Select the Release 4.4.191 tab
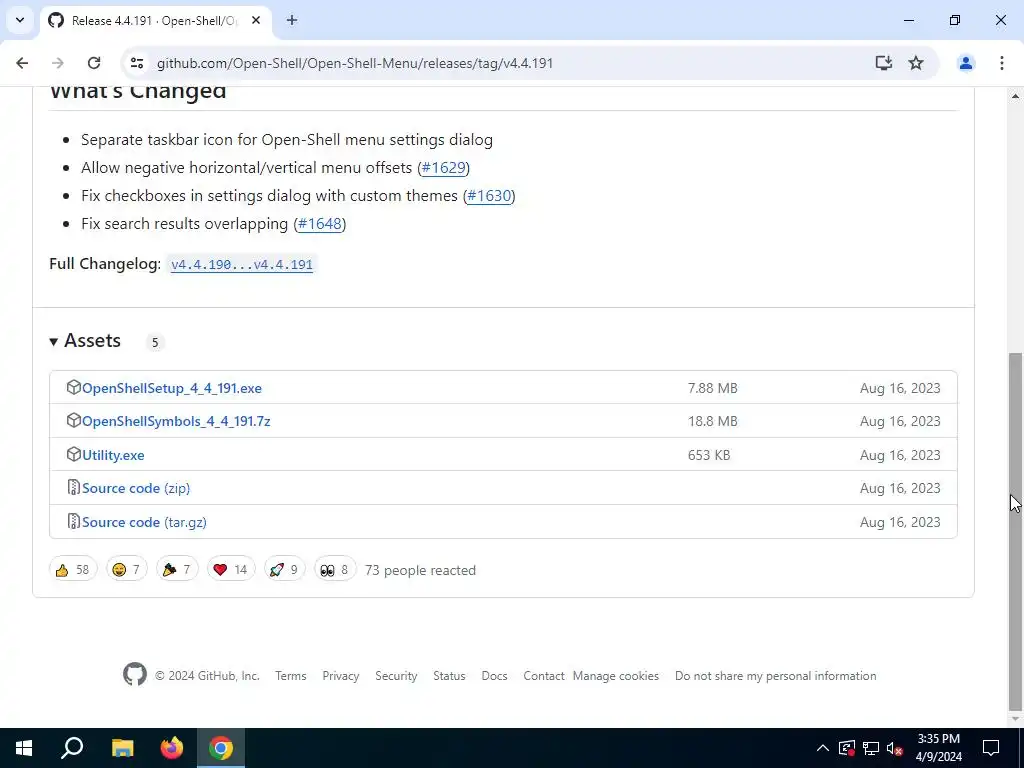The width and height of the screenshot is (1024, 768). (155, 20)
